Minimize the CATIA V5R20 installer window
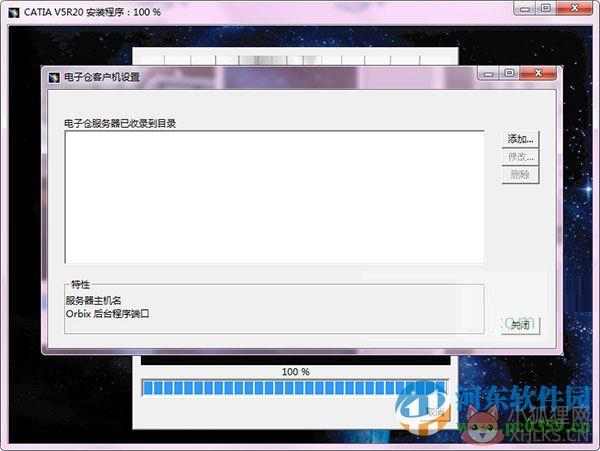Screen dimensions: 600x451 [x=525, y=8]
